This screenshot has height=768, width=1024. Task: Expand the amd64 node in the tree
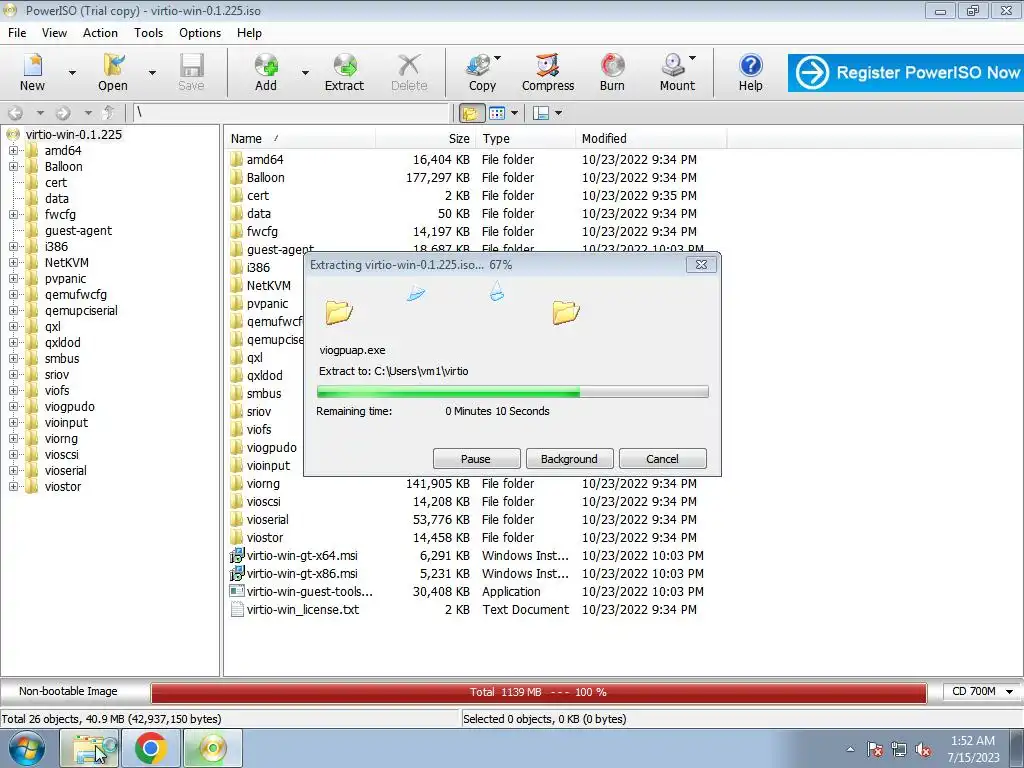pos(13,151)
